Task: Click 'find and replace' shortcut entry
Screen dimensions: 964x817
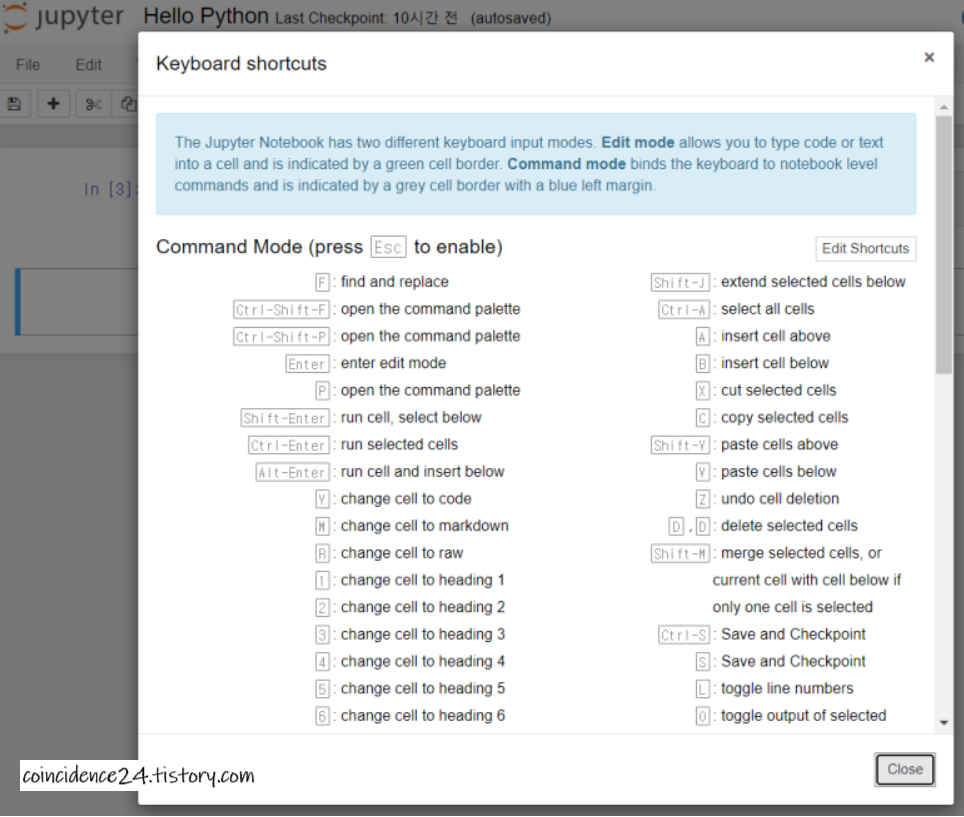Action: [x=395, y=282]
